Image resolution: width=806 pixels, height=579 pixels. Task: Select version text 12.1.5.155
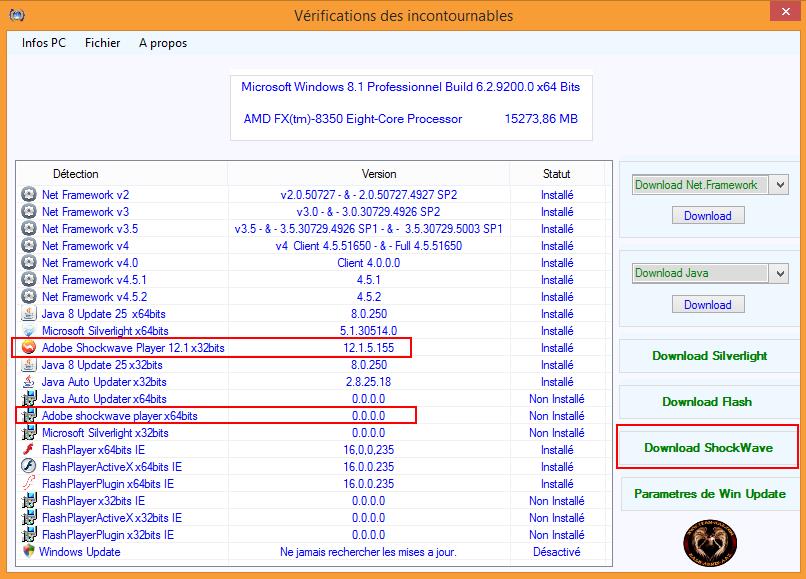point(369,348)
